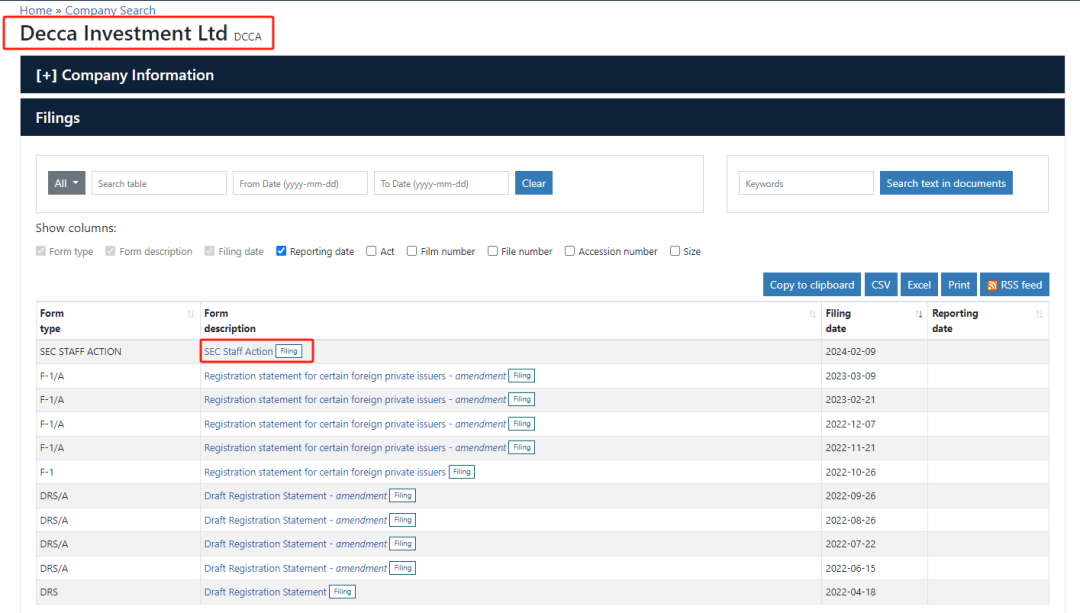Open the RSS feed for filings
This screenshot has width=1080, height=613.
pos(1015,284)
